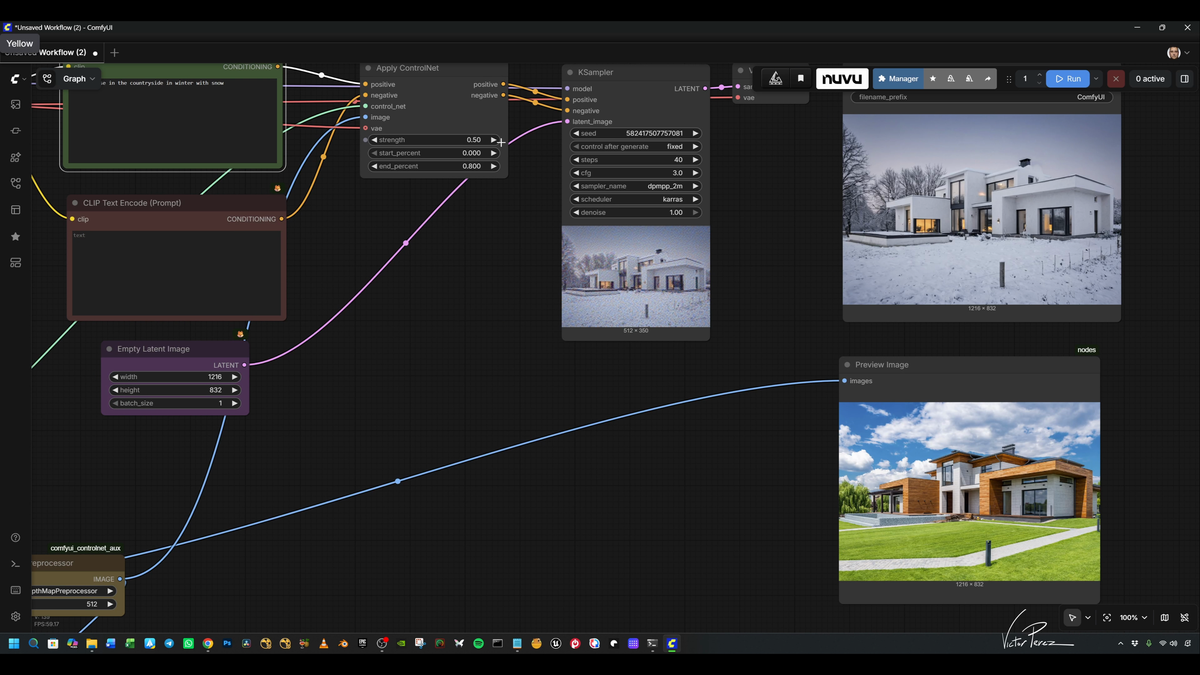Open Spotify from the taskbar
Viewport: 1200px width, 675px height.
pyautogui.click(x=478, y=644)
